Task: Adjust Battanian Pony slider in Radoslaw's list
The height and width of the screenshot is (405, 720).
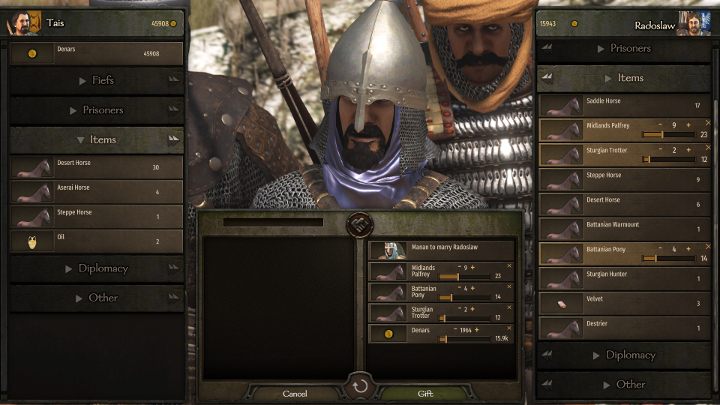Action: tap(668, 259)
